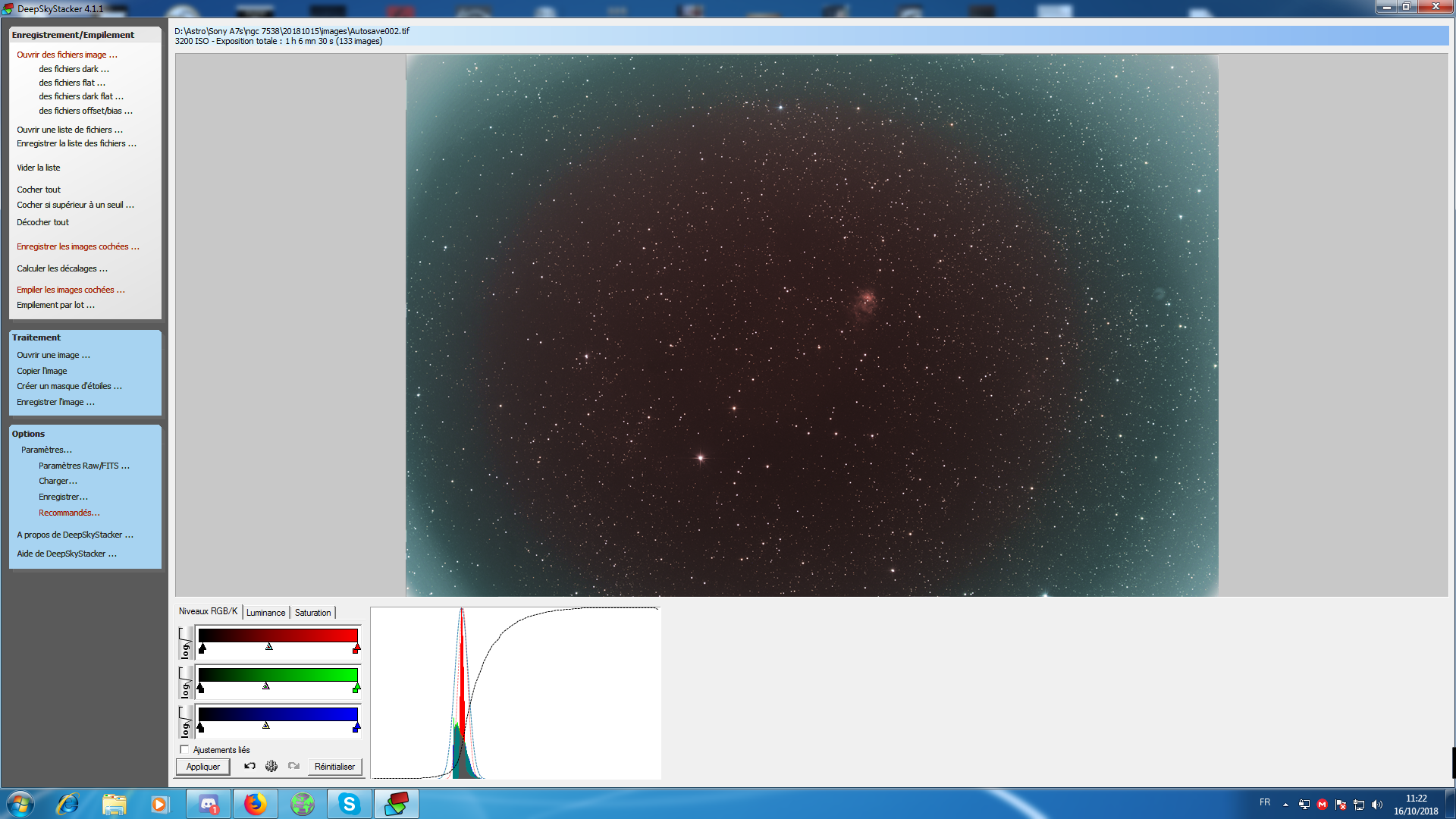Screen dimensions: 1456x819
Task: Open 'Ouvrir des fichiers image ...' link
Action: pos(67,55)
